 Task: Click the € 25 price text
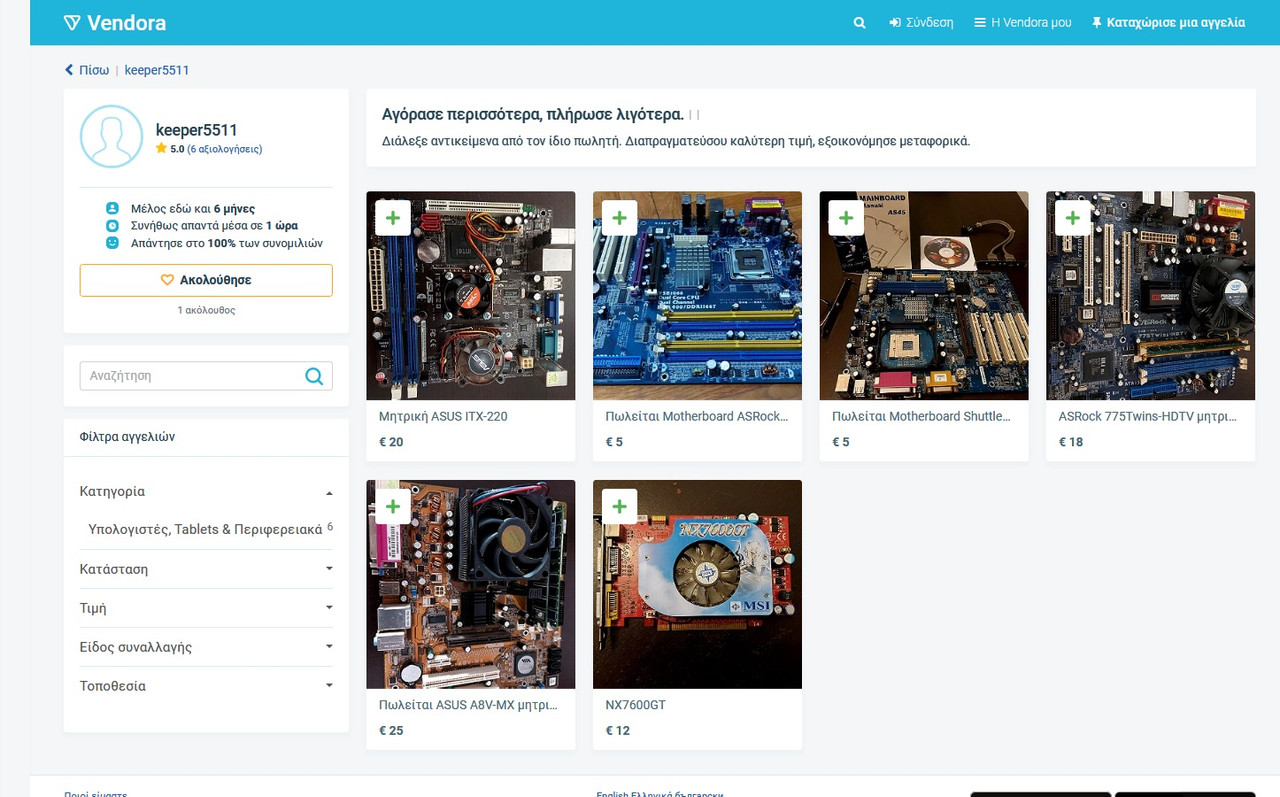(x=391, y=731)
